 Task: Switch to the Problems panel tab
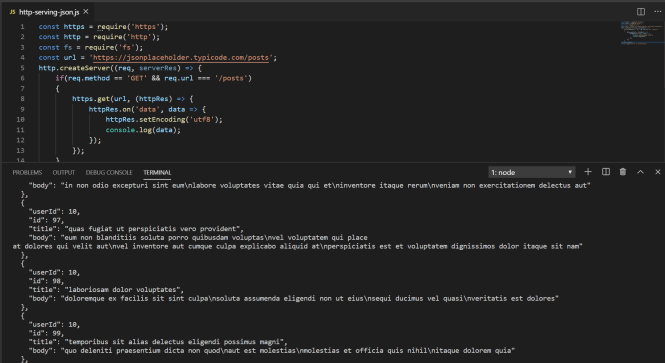(x=27, y=173)
